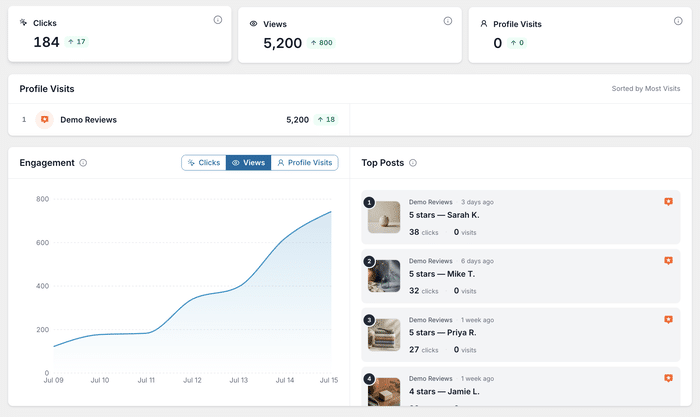This screenshot has height=417, width=700.
Task: Open the info icon next to Top Posts
Action: (413, 163)
